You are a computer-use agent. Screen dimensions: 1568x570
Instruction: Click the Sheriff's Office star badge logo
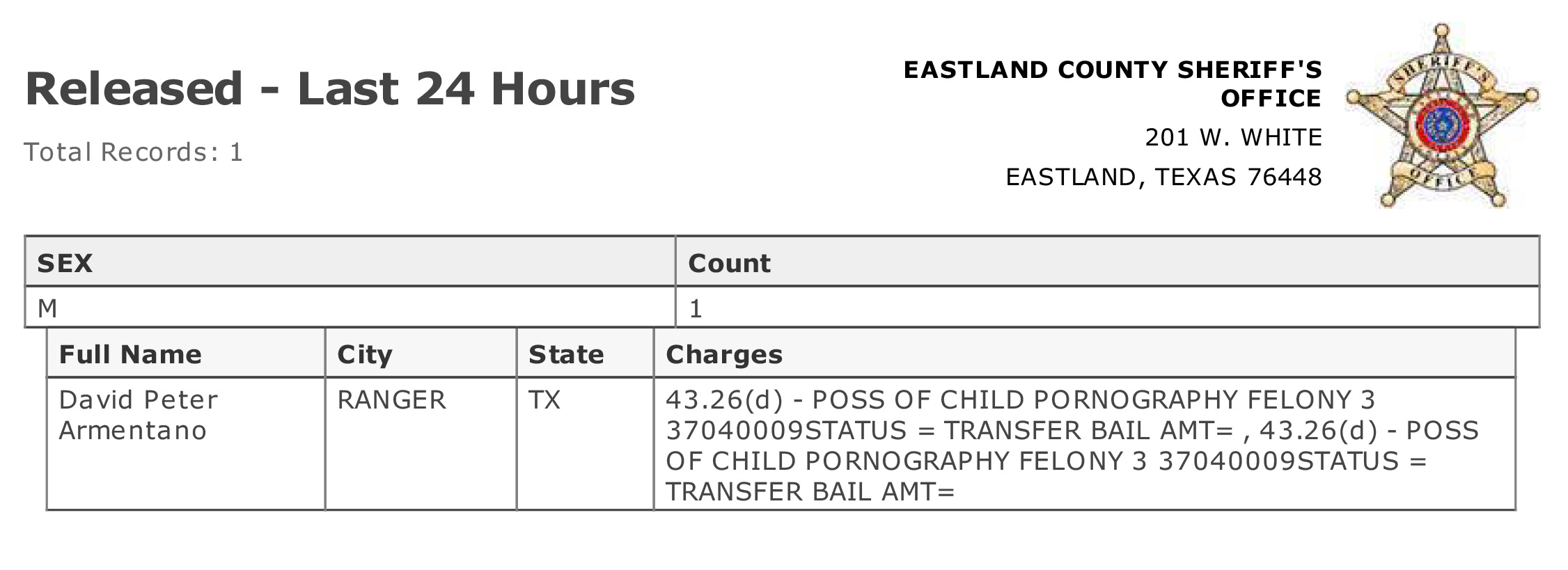[x=1442, y=116]
